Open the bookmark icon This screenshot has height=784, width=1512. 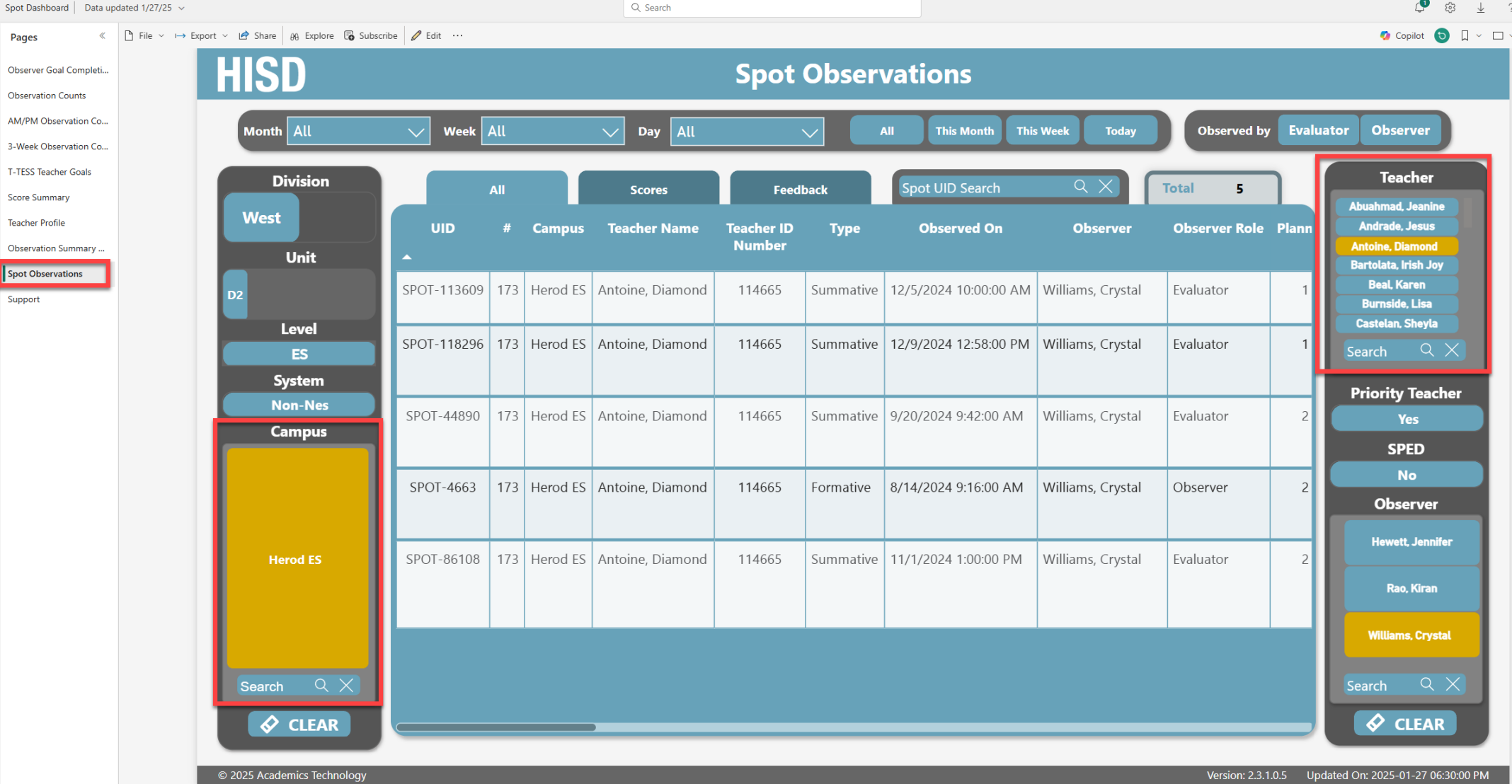tap(1465, 35)
